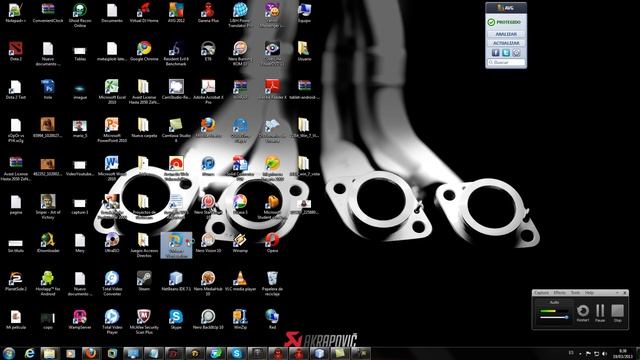Image resolution: width=640 pixels, height=360 pixels.
Task: Stop the screen recording
Action: pos(618,313)
